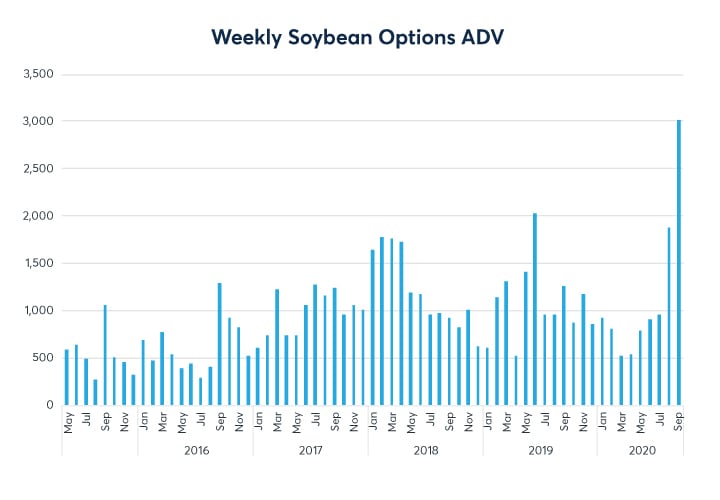
Task: Click the 2019 bar peaking above 2,000
Action: [x=535, y=309]
